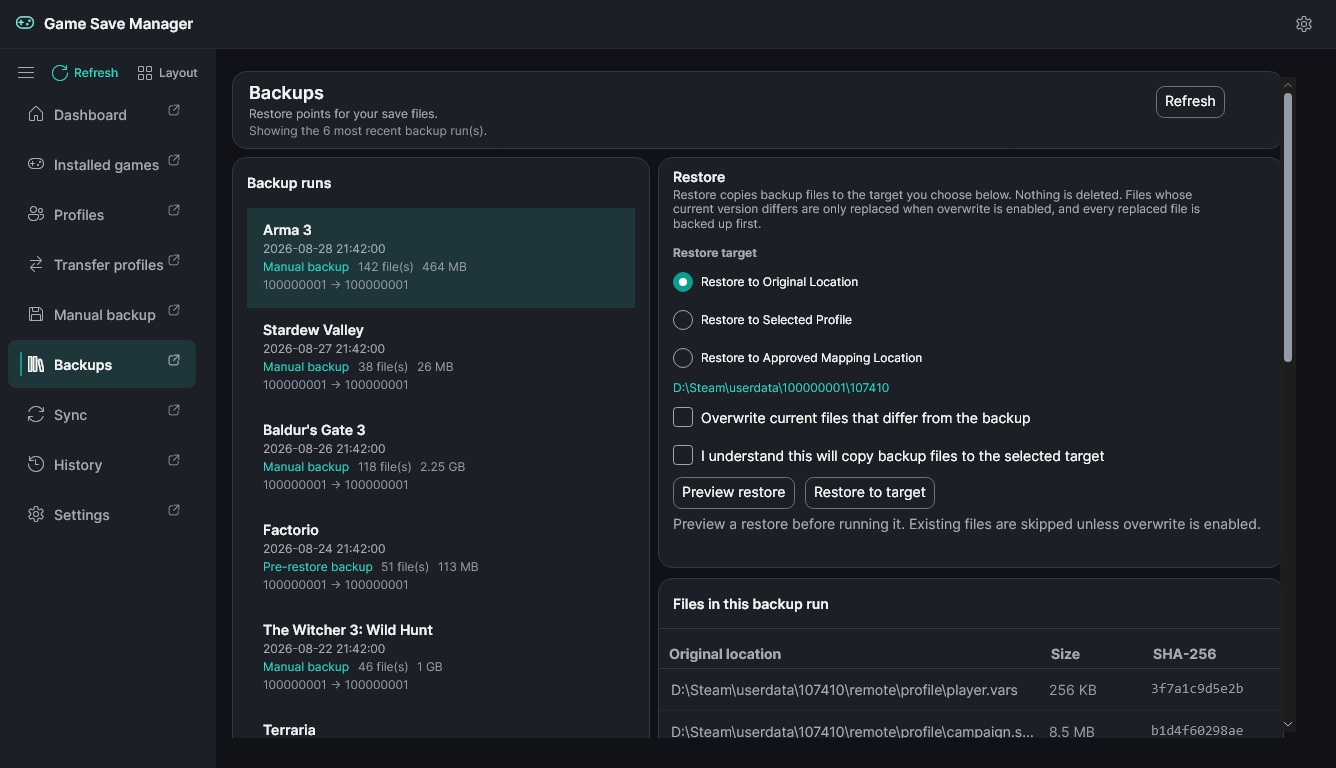1336x768 pixels.
Task: Choose Restore to Selected Profile option
Action: [683, 320]
